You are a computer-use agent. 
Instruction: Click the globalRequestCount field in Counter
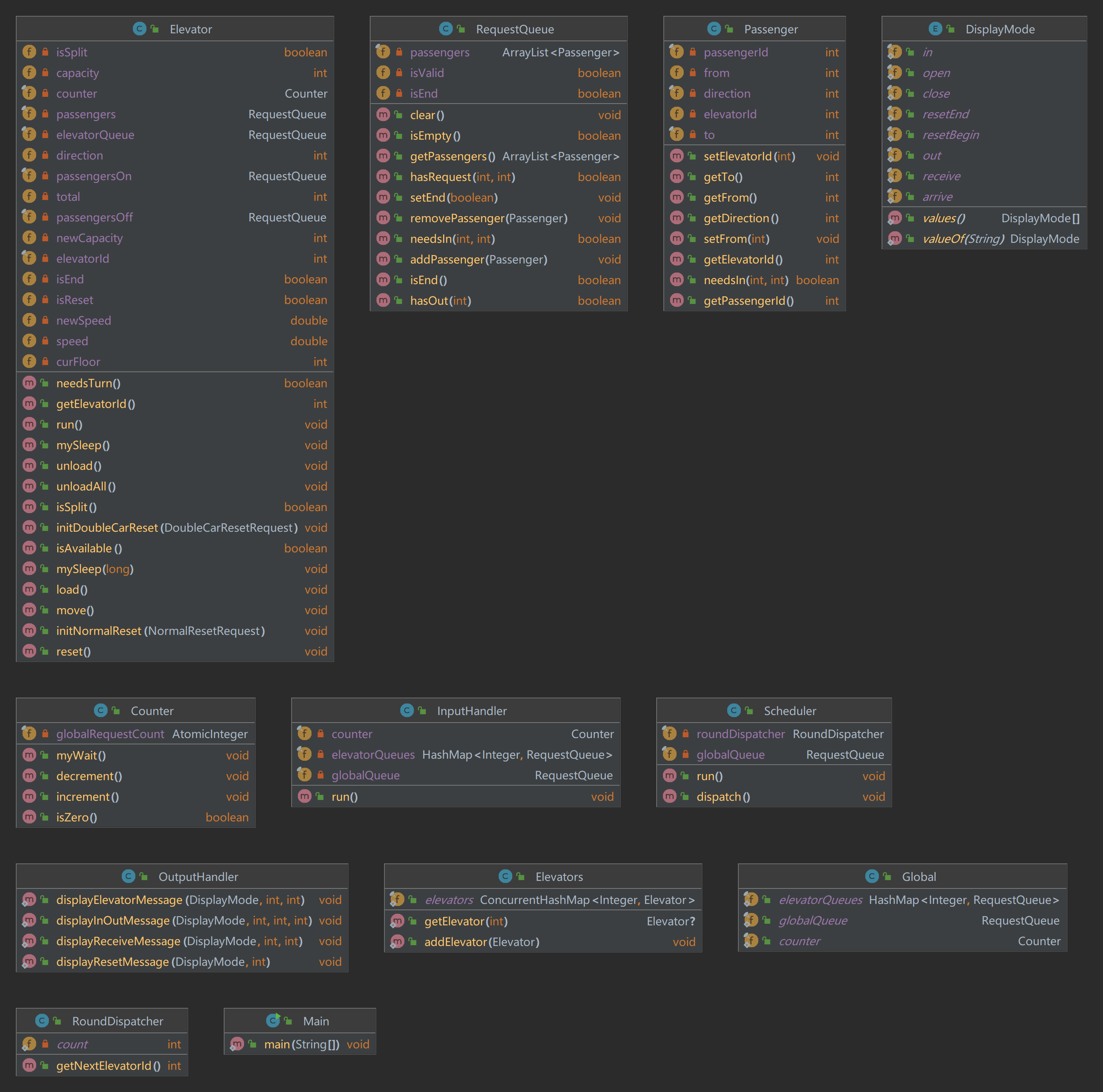pyautogui.click(x=110, y=734)
